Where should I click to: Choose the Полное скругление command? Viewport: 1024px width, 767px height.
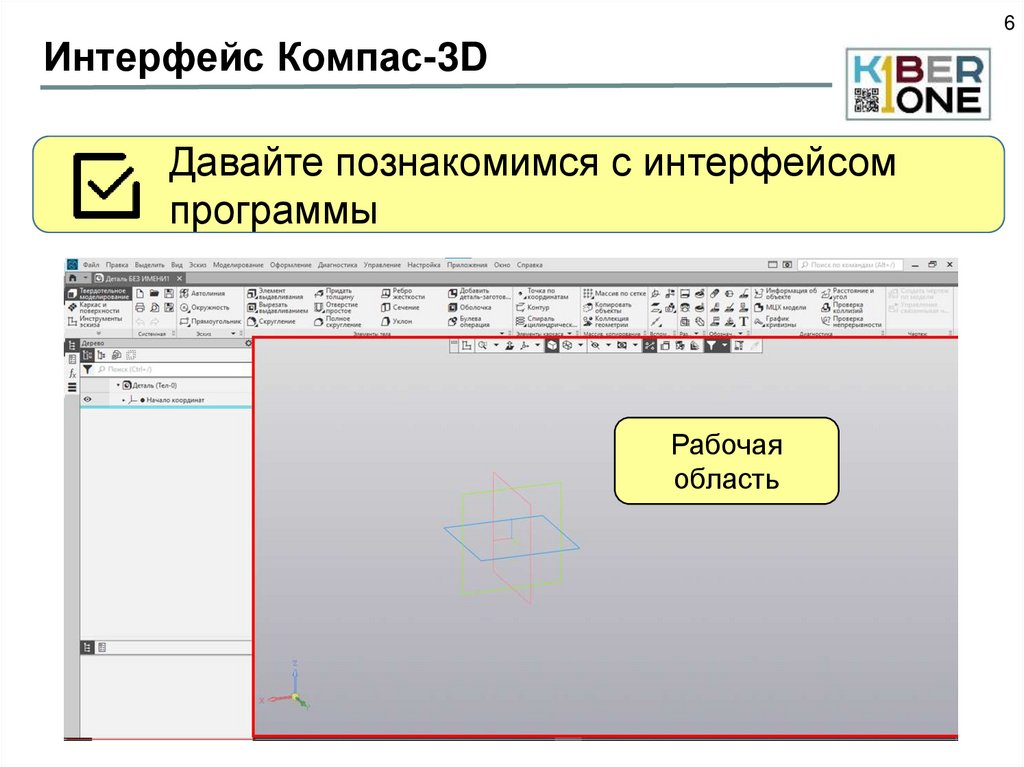[x=338, y=321]
